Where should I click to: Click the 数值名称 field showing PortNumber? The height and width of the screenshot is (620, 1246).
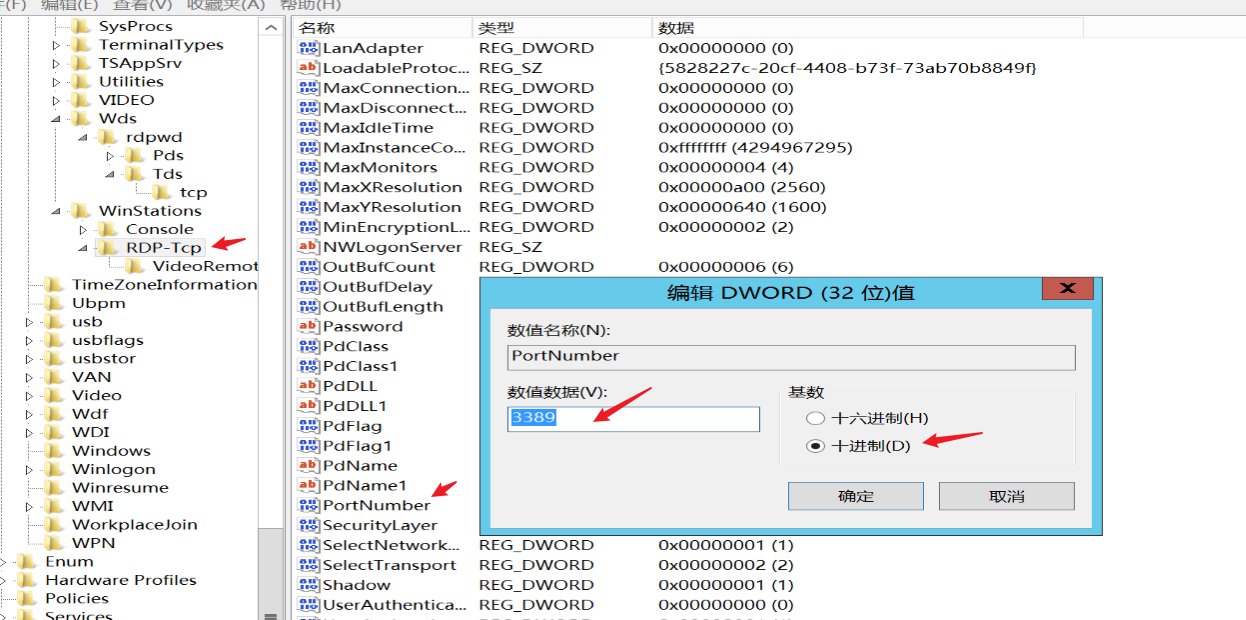pos(791,357)
